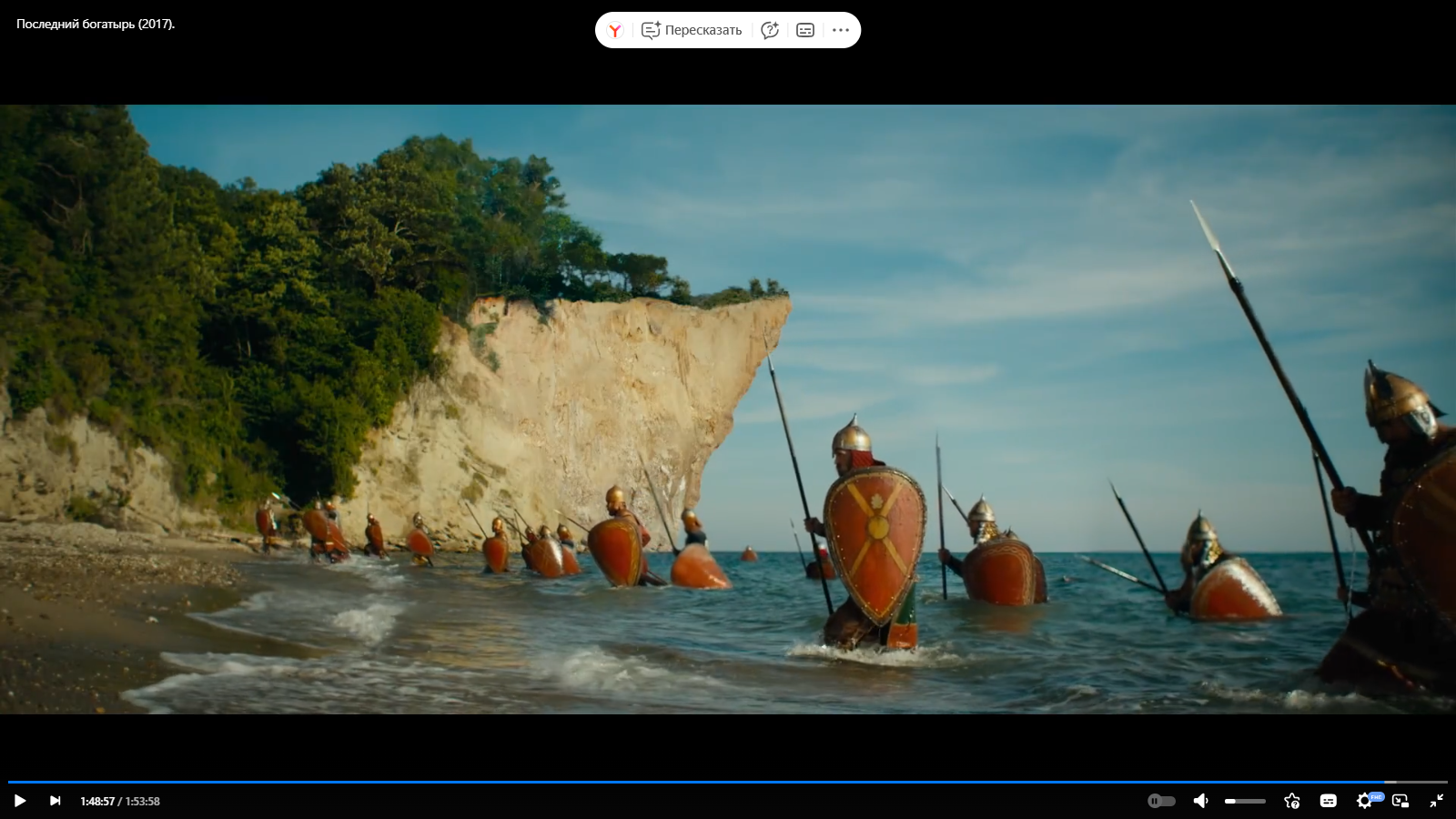Skip to the next video
Viewport: 1456px width, 819px height.
point(56,801)
